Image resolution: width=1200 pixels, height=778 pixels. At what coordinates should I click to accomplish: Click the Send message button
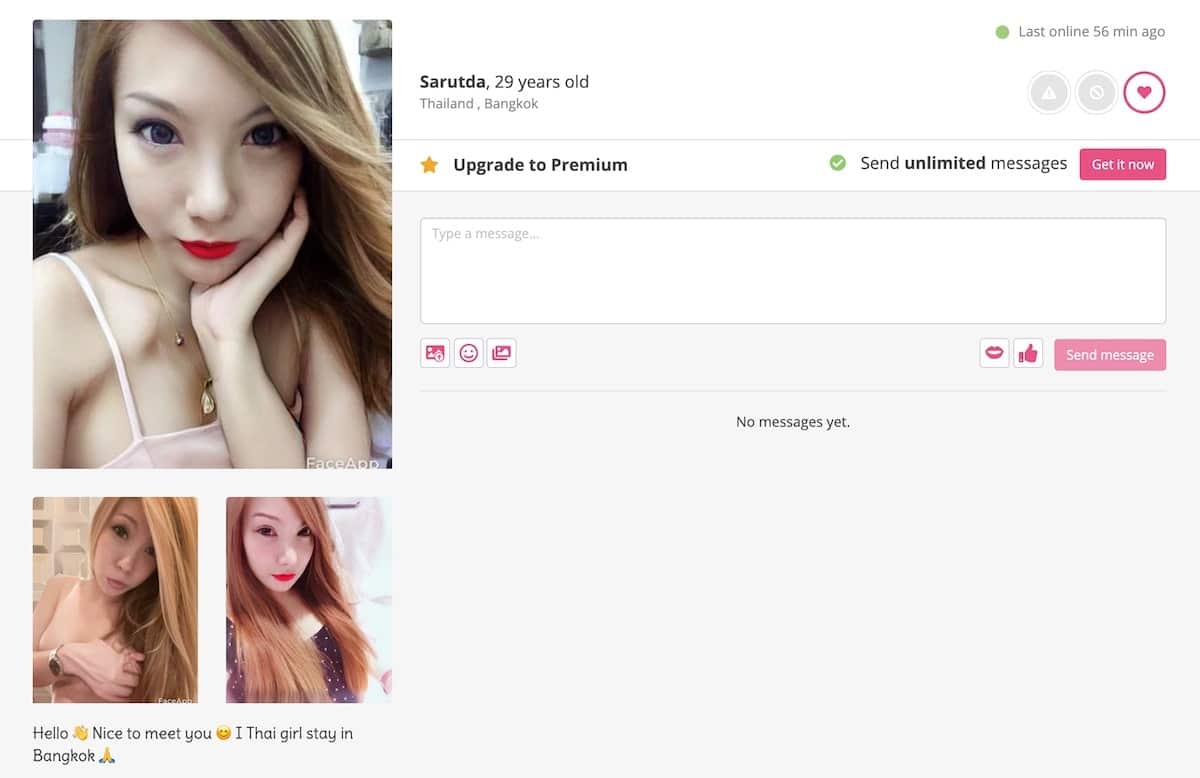tap(1110, 354)
